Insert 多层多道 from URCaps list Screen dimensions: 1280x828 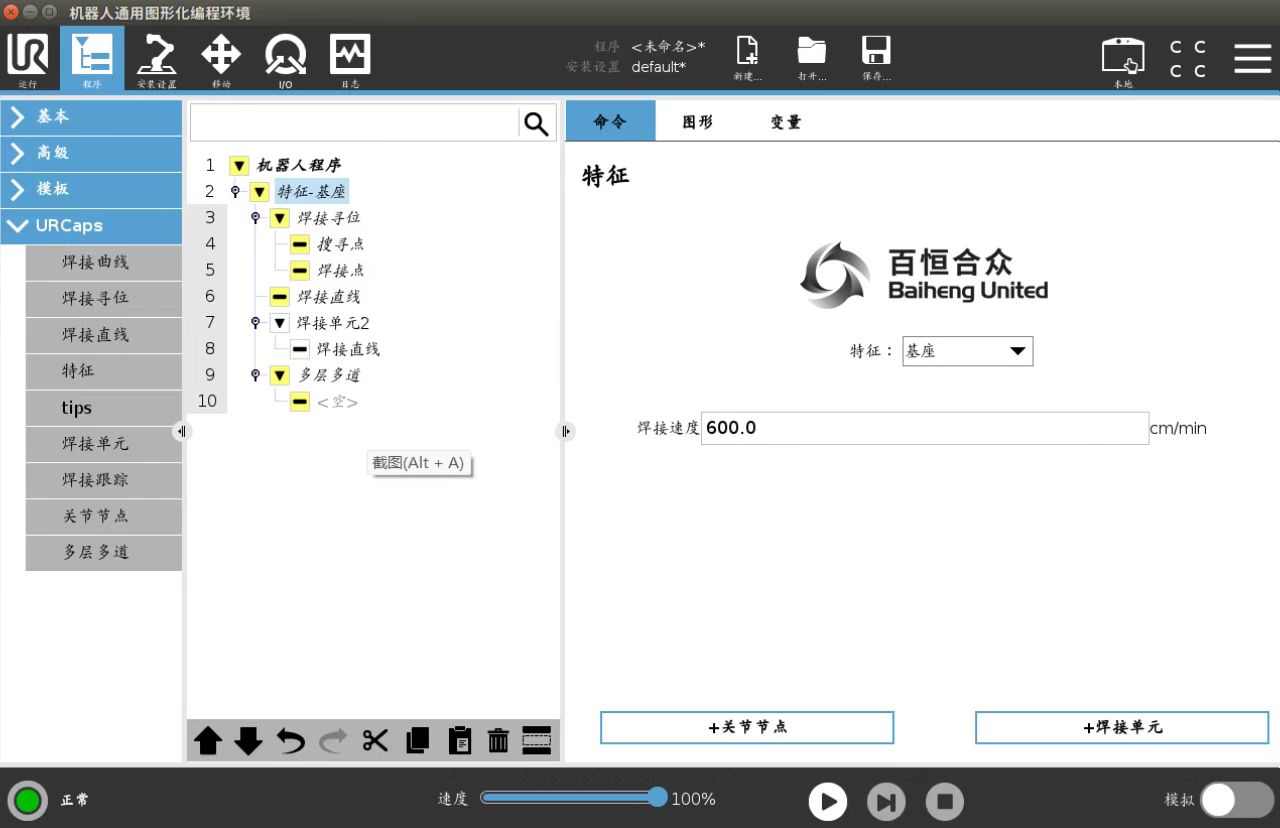click(x=104, y=552)
